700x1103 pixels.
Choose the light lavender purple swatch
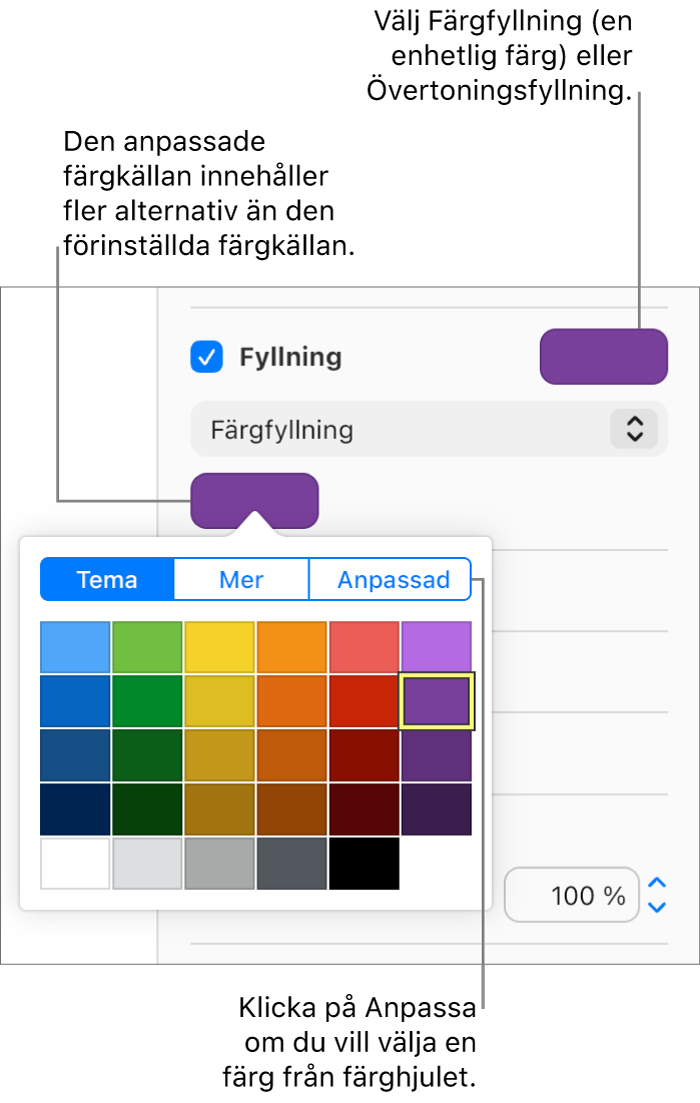click(436, 647)
